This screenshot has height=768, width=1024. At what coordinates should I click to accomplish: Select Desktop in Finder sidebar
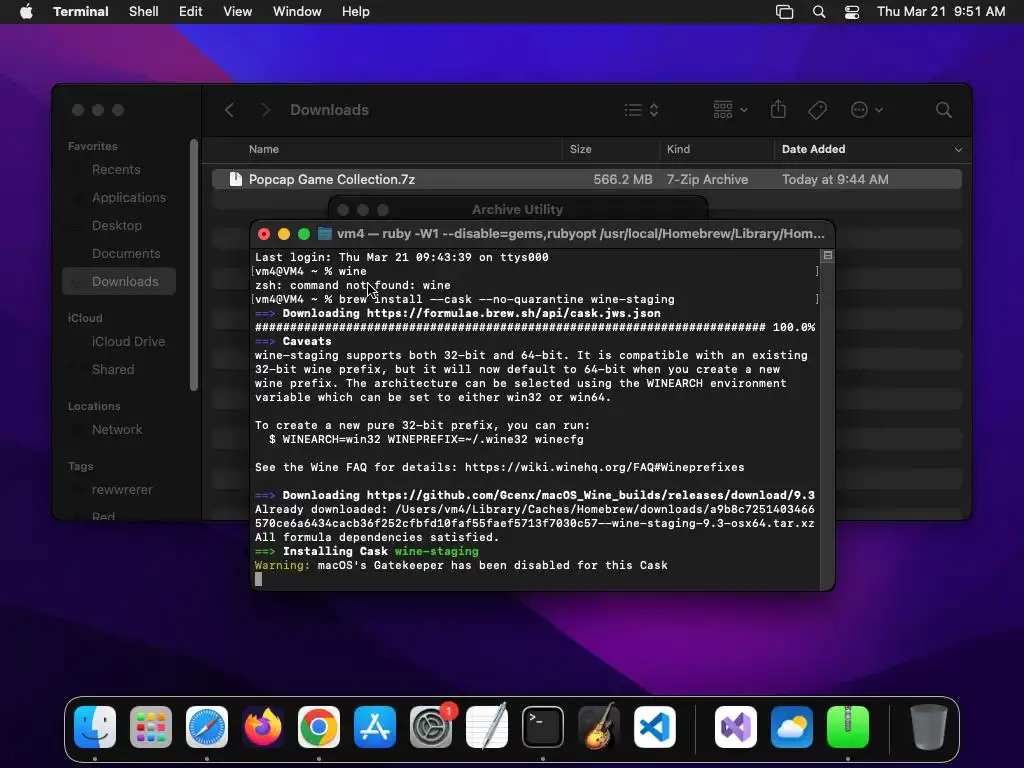click(119, 226)
